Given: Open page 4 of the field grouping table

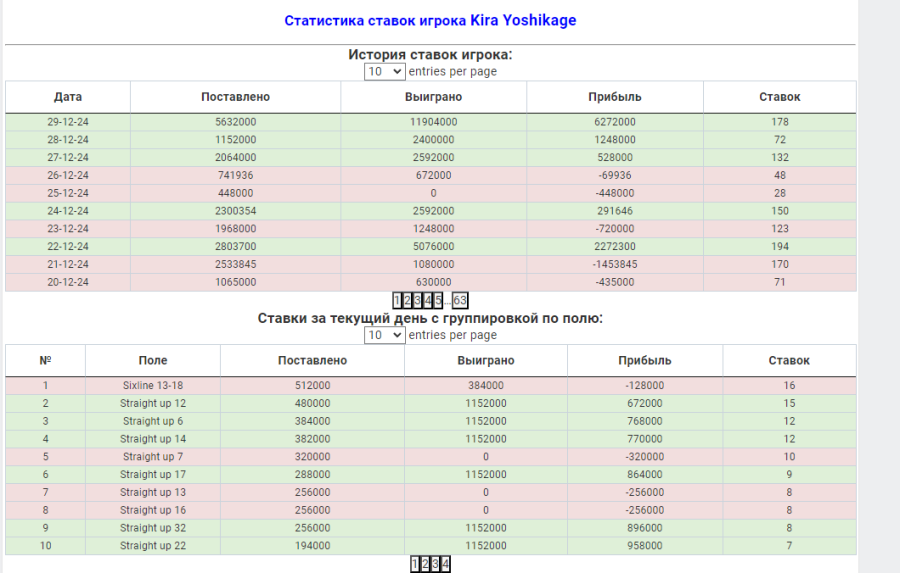Looking at the screenshot, I should pyautogui.click(x=446, y=564).
